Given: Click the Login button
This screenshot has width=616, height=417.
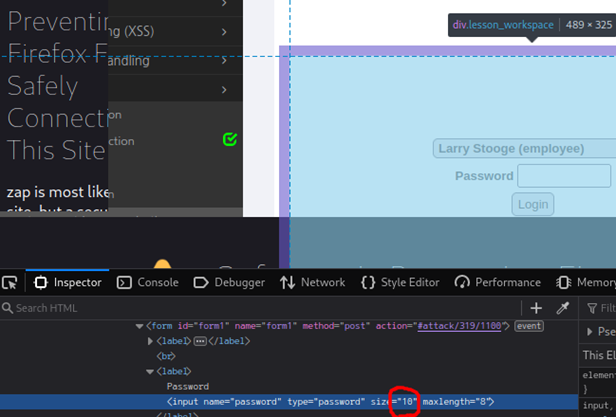Looking at the screenshot, I should coord(533,204).
